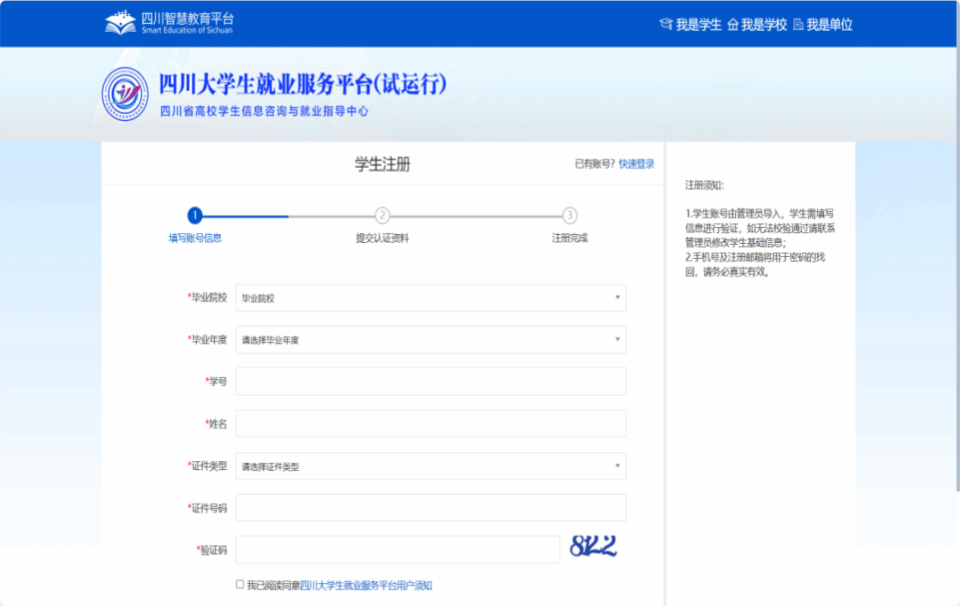Click the 提交认证资料 step label
This screenshot has height=606, width=960.
point(382,238)
